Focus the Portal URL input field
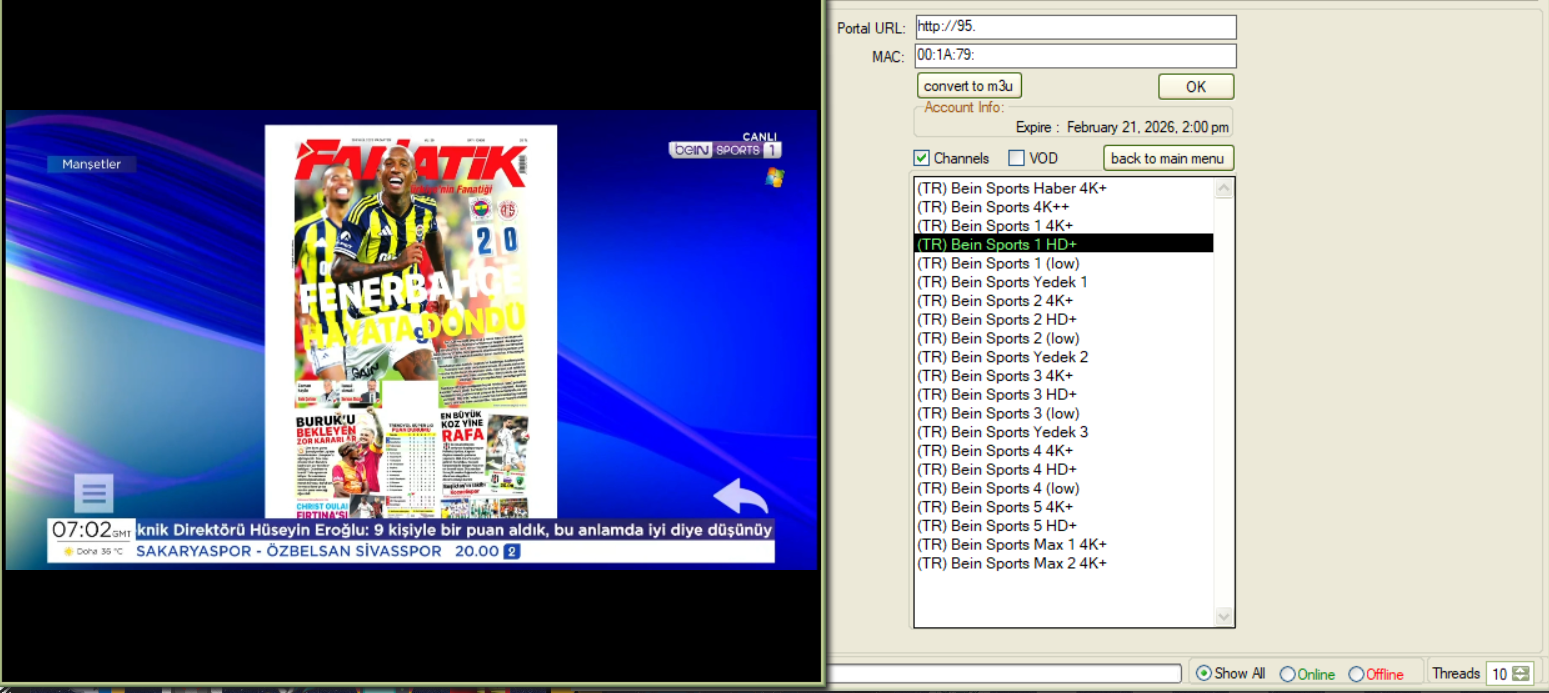Screen dimensions: 1549x693 pyautogui.click(x=1076, y=27)
